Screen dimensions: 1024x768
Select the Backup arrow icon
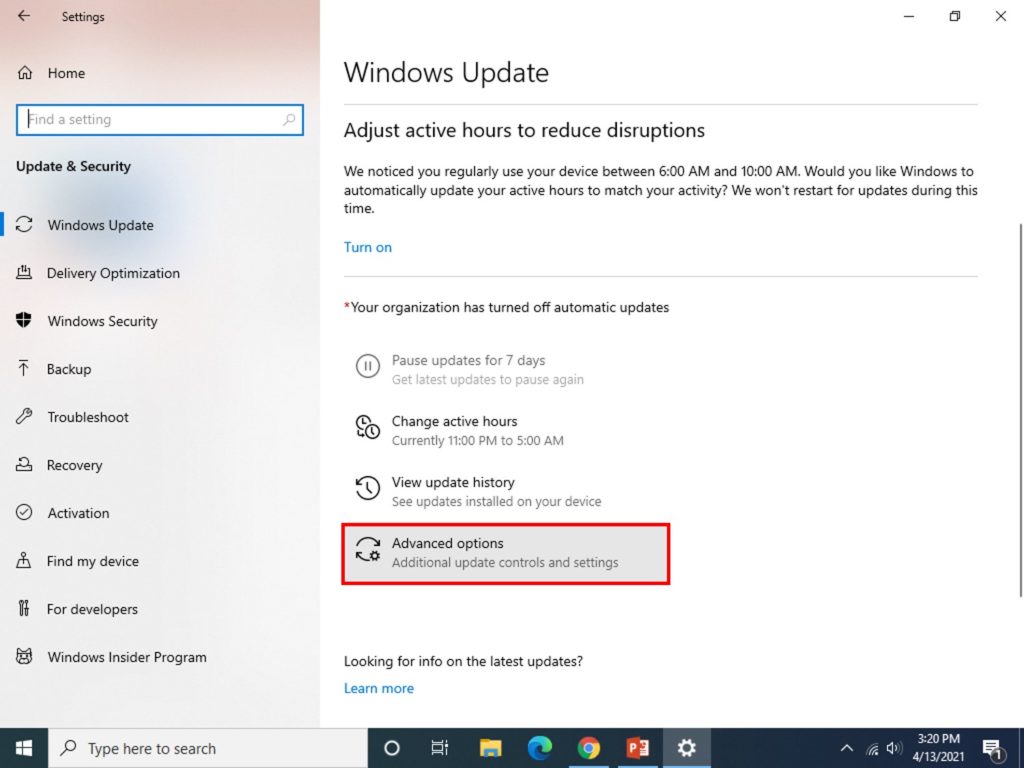[24, 368]
